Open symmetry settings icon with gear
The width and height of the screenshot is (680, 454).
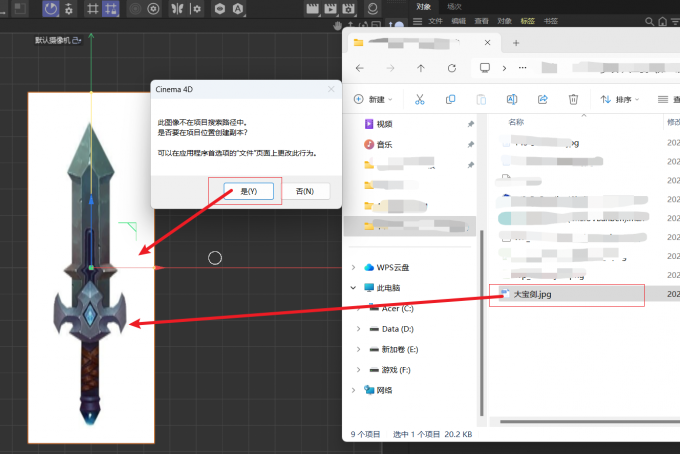point(196,9)
